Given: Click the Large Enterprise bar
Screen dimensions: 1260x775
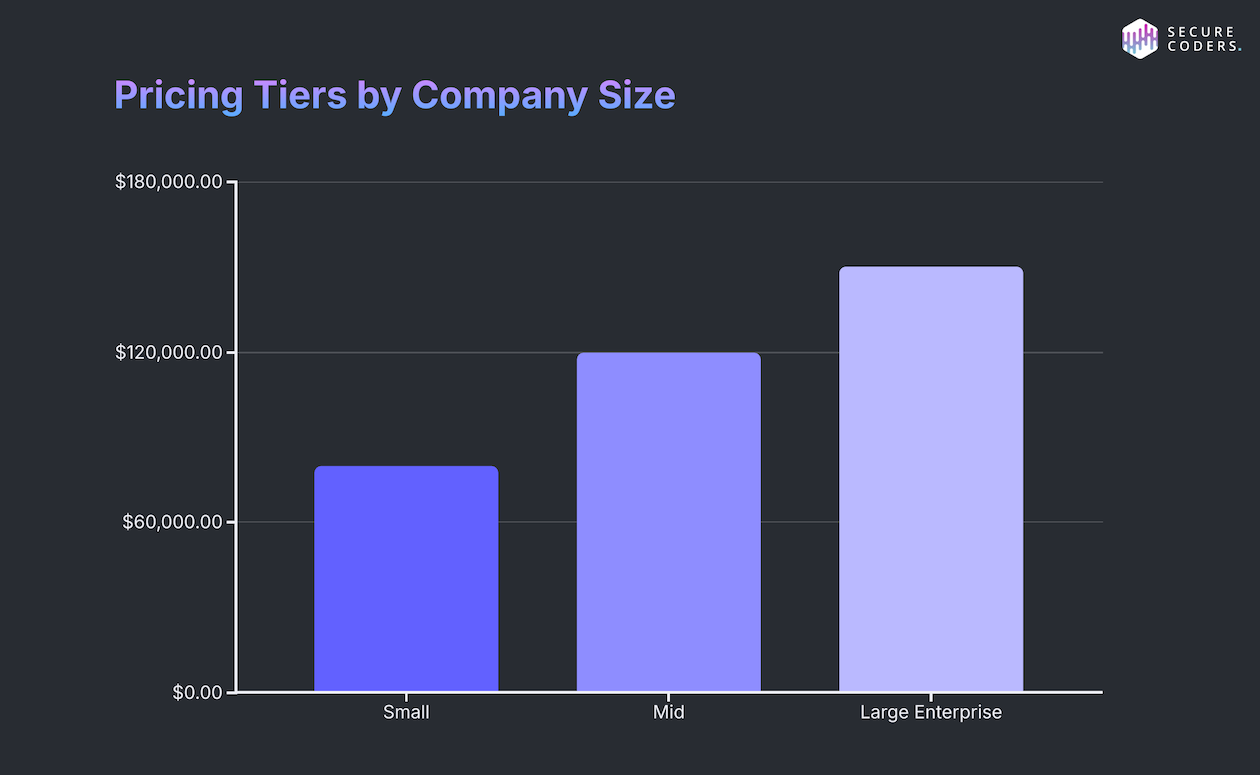Looking at the screenshot, I should pos(931,478).
